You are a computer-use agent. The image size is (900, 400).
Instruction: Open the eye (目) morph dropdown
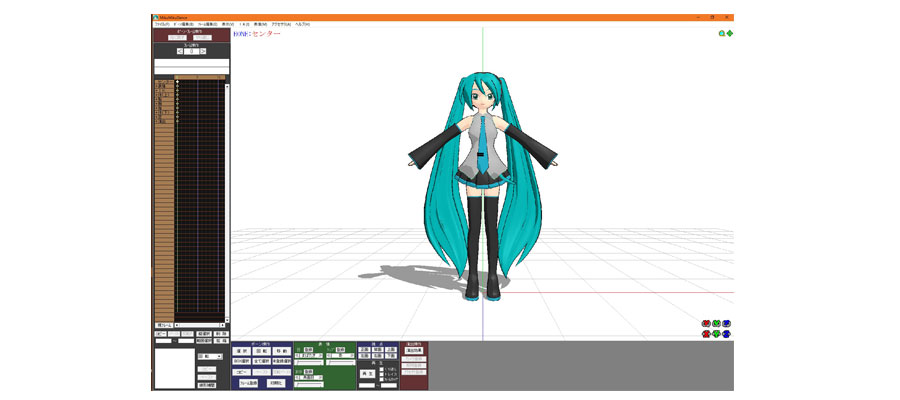[x=309, y=355]
